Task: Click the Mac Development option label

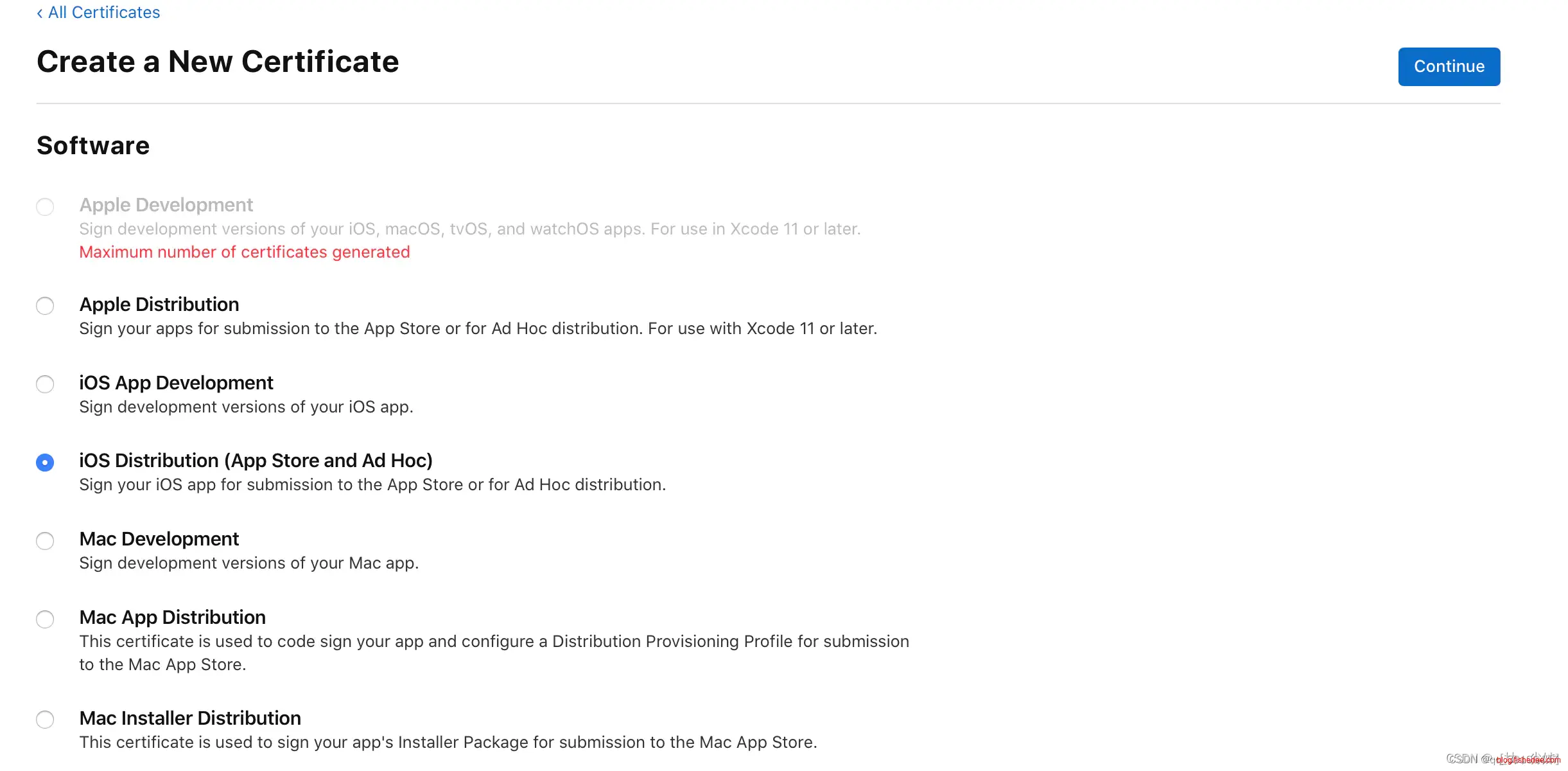Action: [159, 539]
